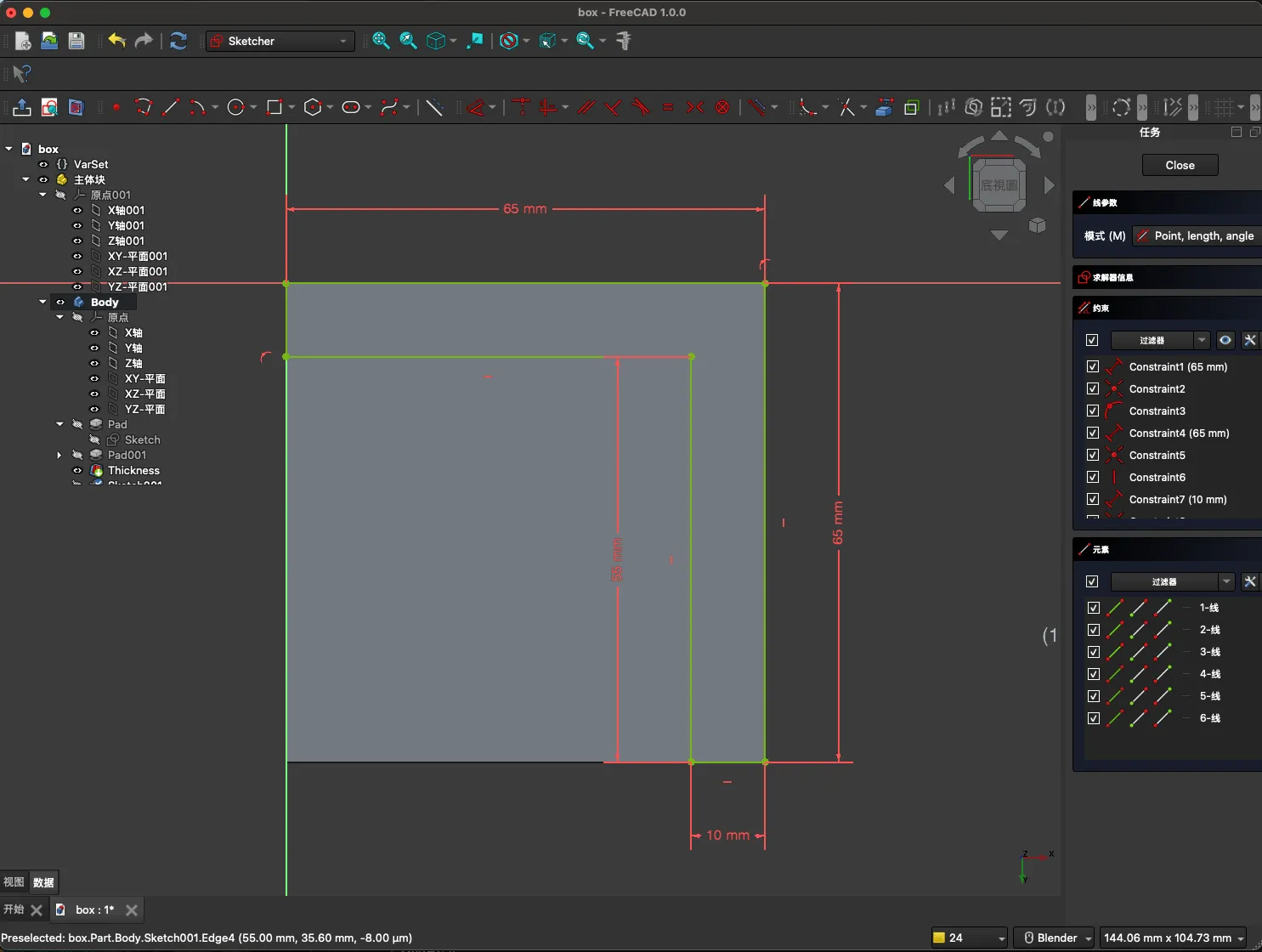Click the View Section icon in sketcher toolbar
Image resolution: width=1262 pixels, height=952 pixels.
(x=76, y=107)
